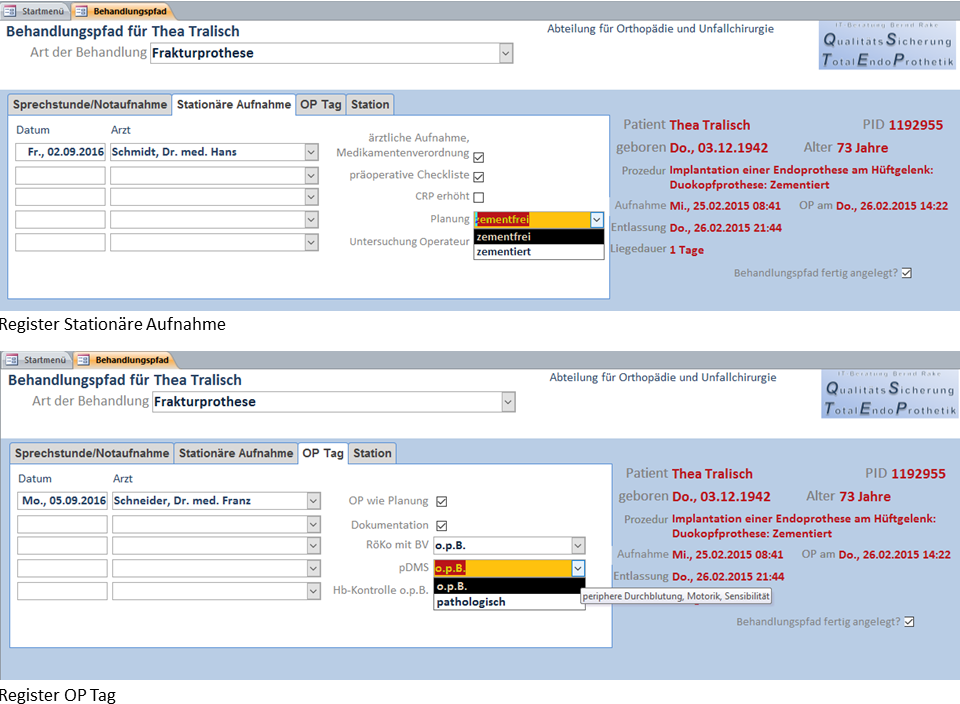Viewport: 960px width, 704px height.
Task: Open the RöKo mit BV dropdown
Action: (578, 546)
